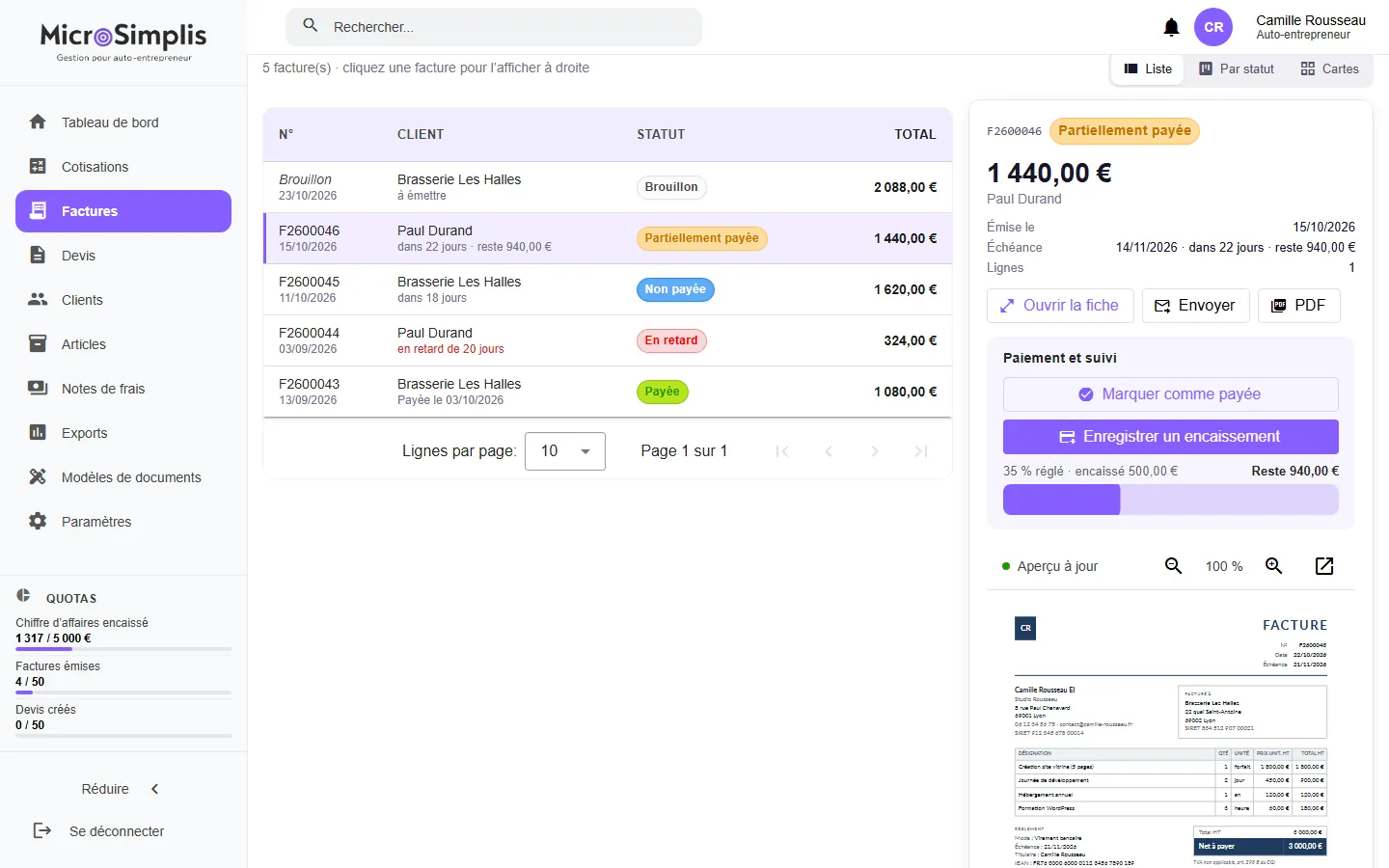The image size is (1389, 868).
Task: Click the 35 % réglé progress bar
Action: [x=1171, y=500]
